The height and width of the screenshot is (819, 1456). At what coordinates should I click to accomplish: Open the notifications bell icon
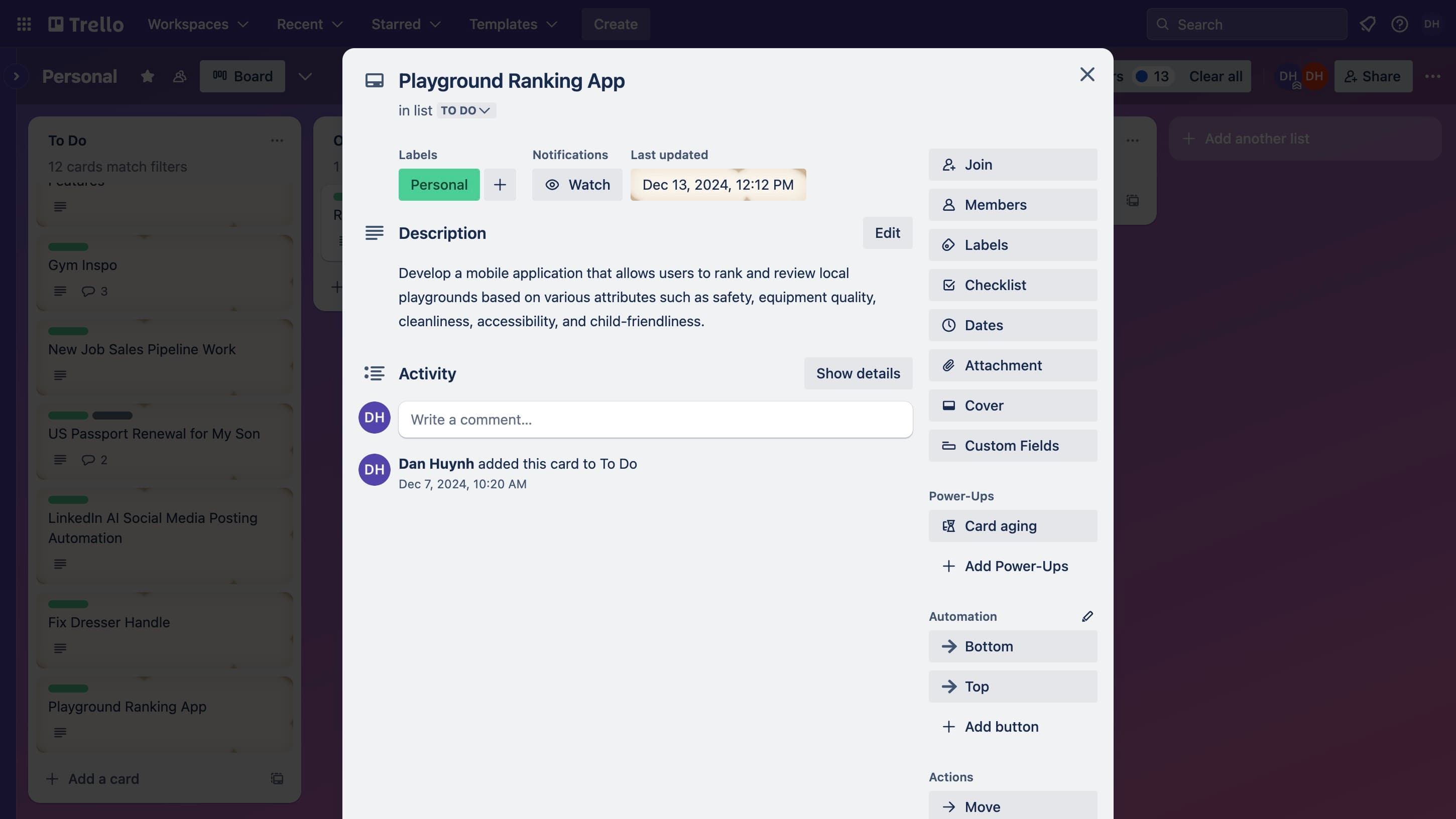[x=1367, y=24]
